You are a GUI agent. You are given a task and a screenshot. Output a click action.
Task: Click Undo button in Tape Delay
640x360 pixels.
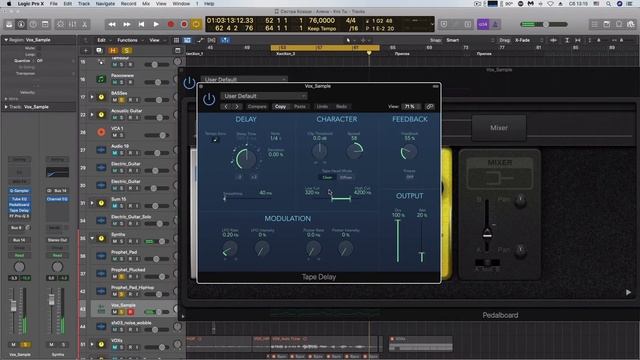point(322,107)
